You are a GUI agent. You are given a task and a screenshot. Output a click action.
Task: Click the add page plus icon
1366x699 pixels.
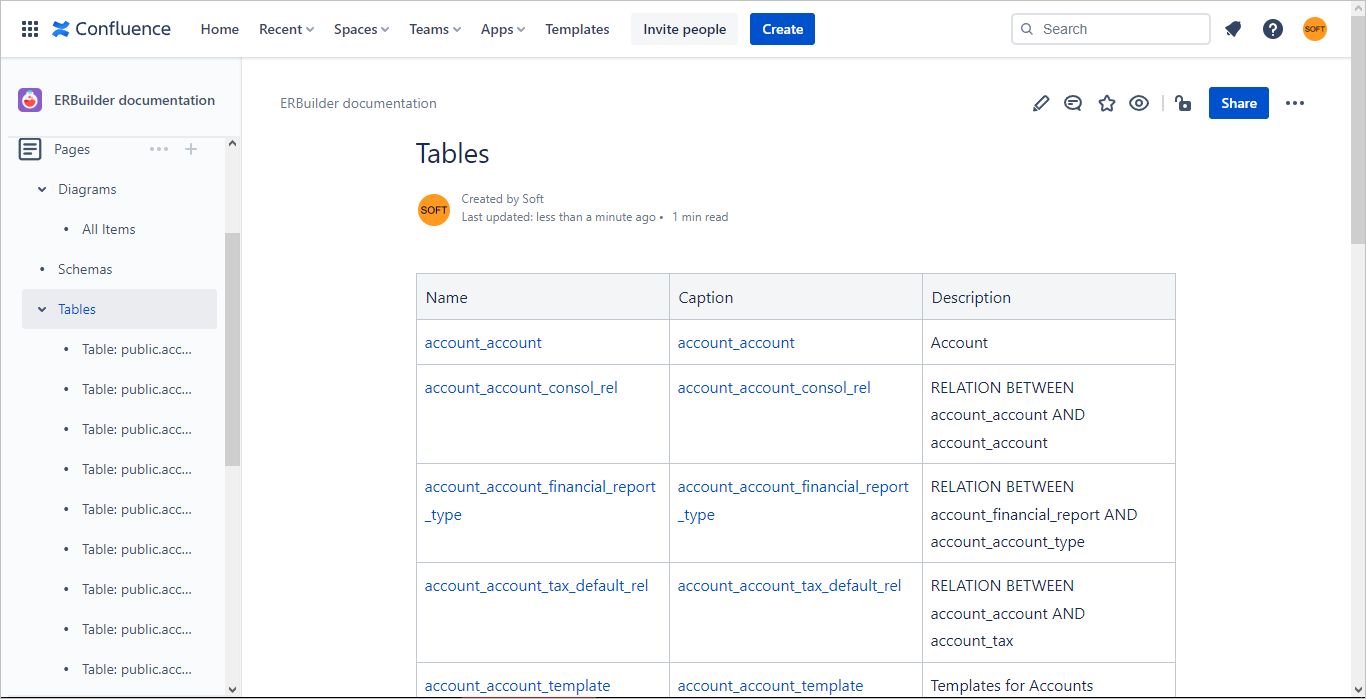[x=191, y=149]
